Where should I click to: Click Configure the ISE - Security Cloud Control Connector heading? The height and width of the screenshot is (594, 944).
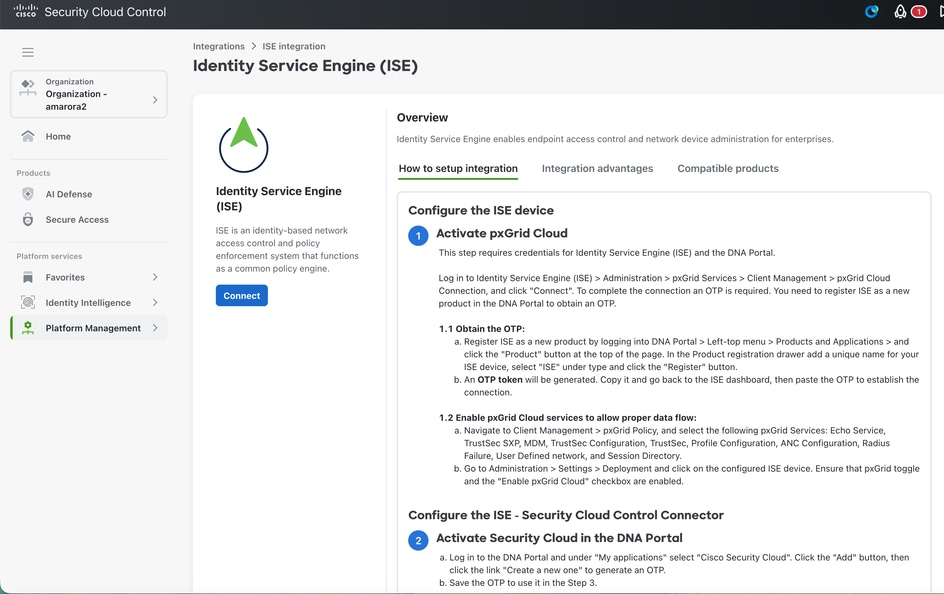click(566, 515)
